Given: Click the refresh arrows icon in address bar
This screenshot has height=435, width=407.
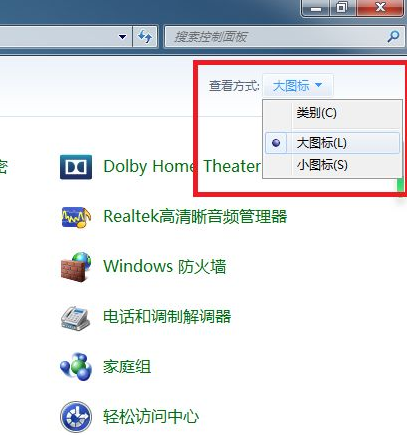Looking at the screenshot, I should click(x=145, y=36).
